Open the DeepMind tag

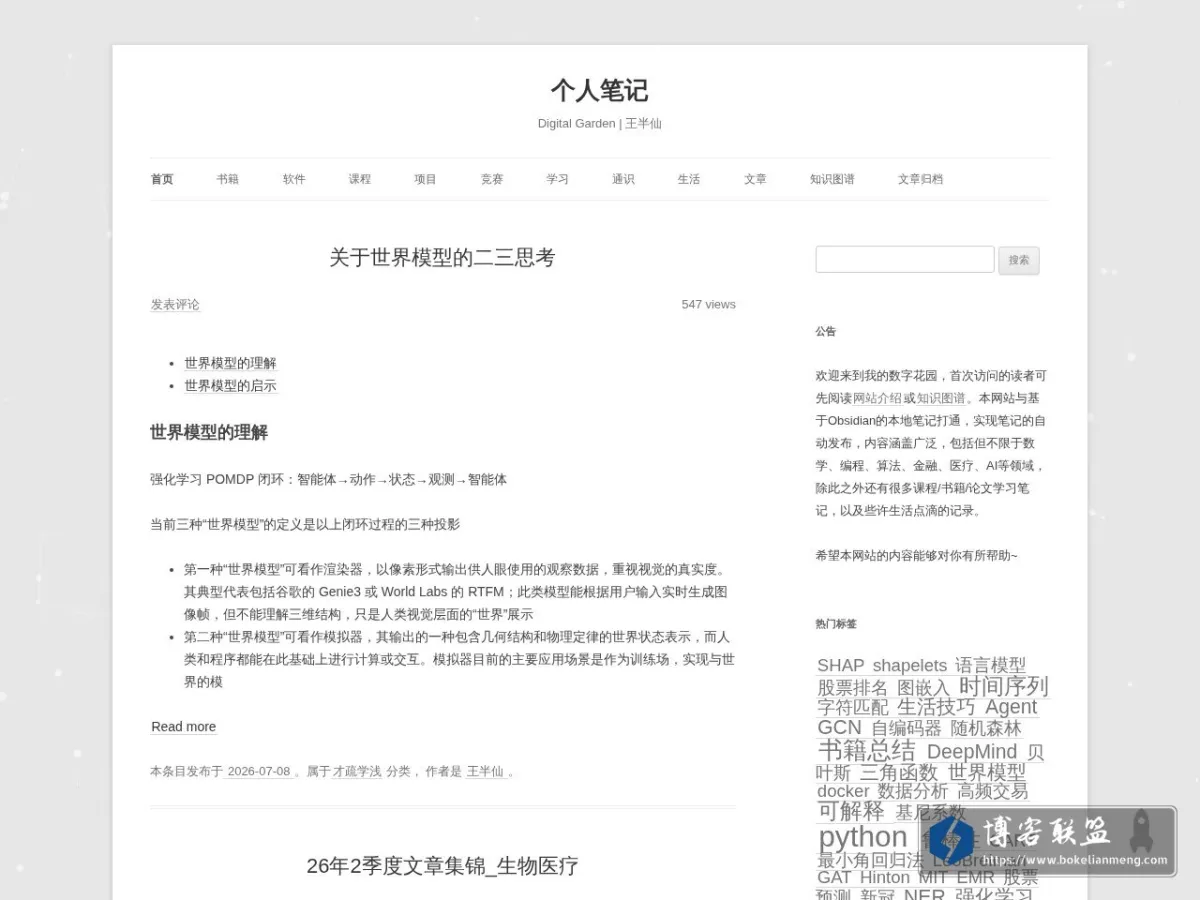(x=972, y=751)
